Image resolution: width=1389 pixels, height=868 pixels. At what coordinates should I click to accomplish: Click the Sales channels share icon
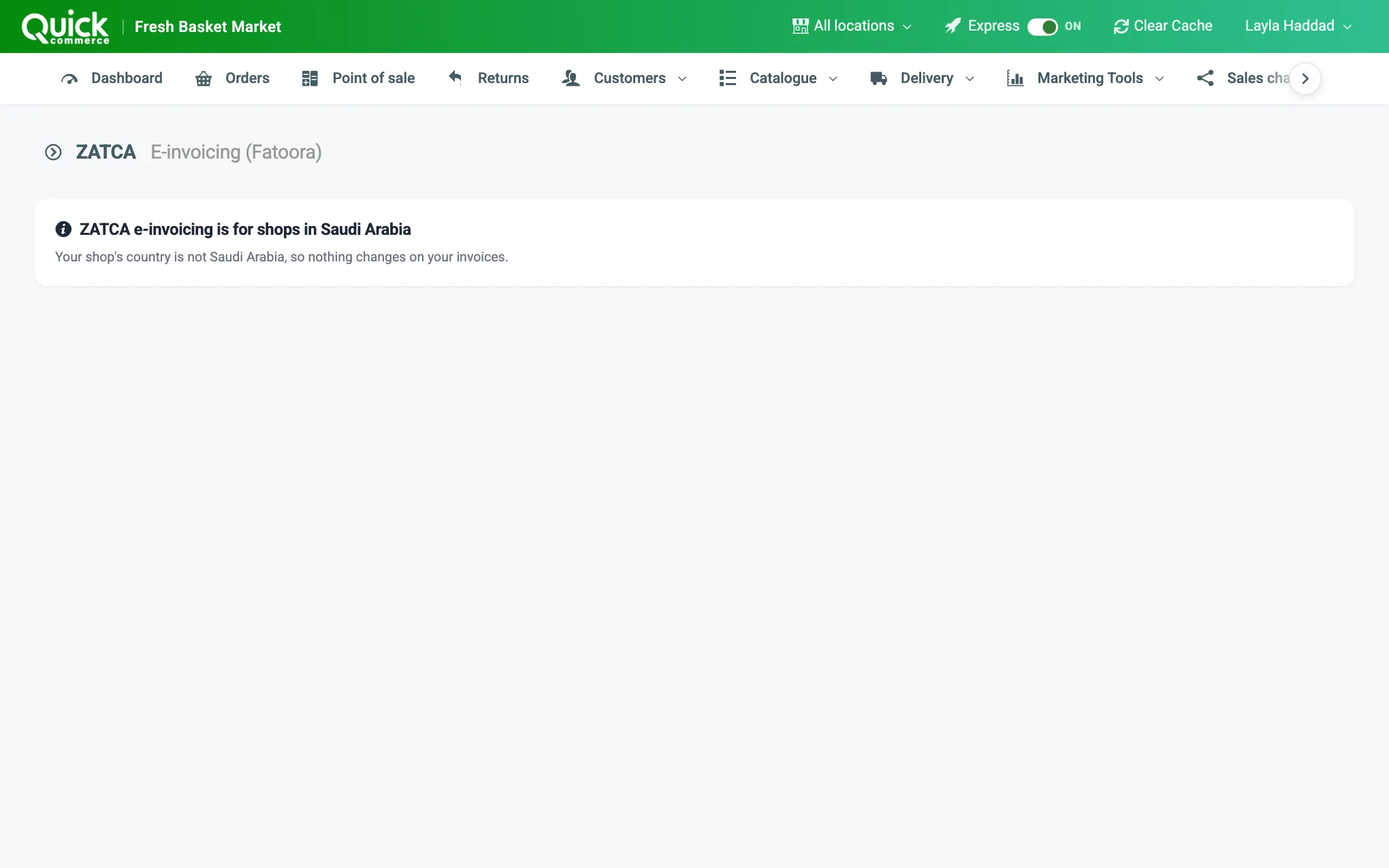point(1205,78)
